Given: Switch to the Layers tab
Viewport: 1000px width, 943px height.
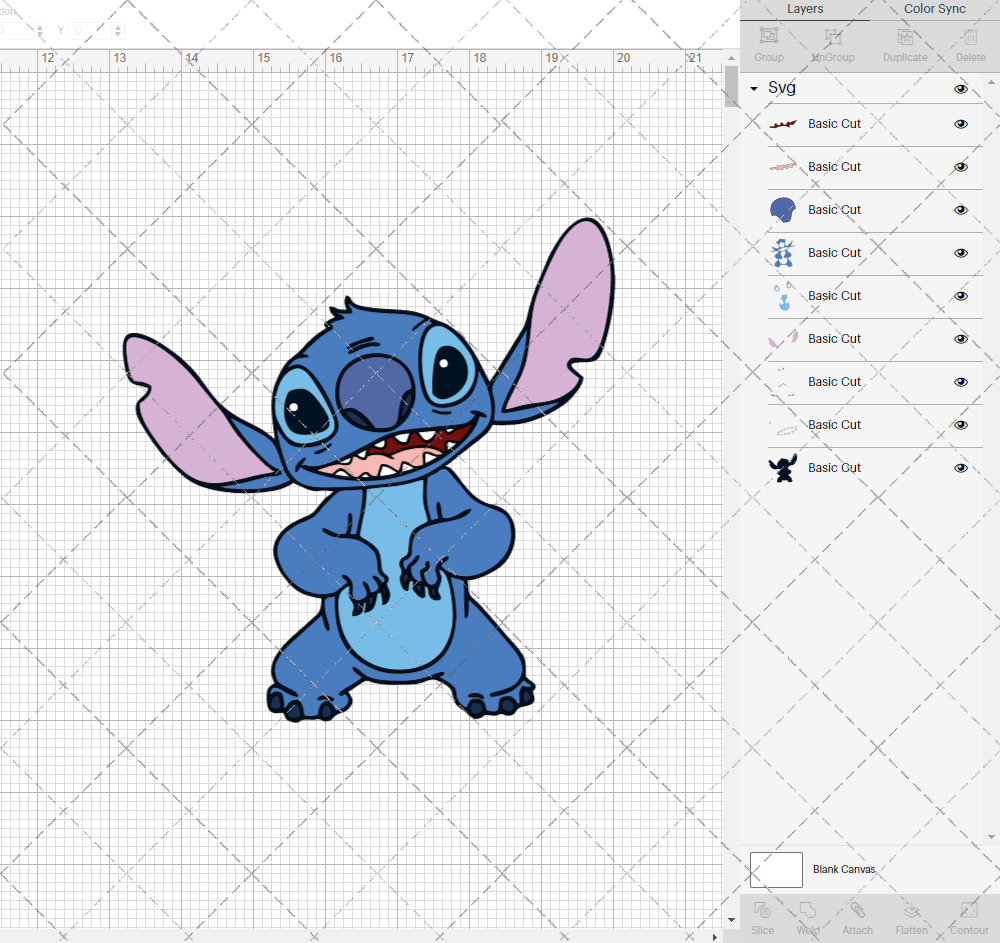Looking at the screenshot, I should click(805, 9).
